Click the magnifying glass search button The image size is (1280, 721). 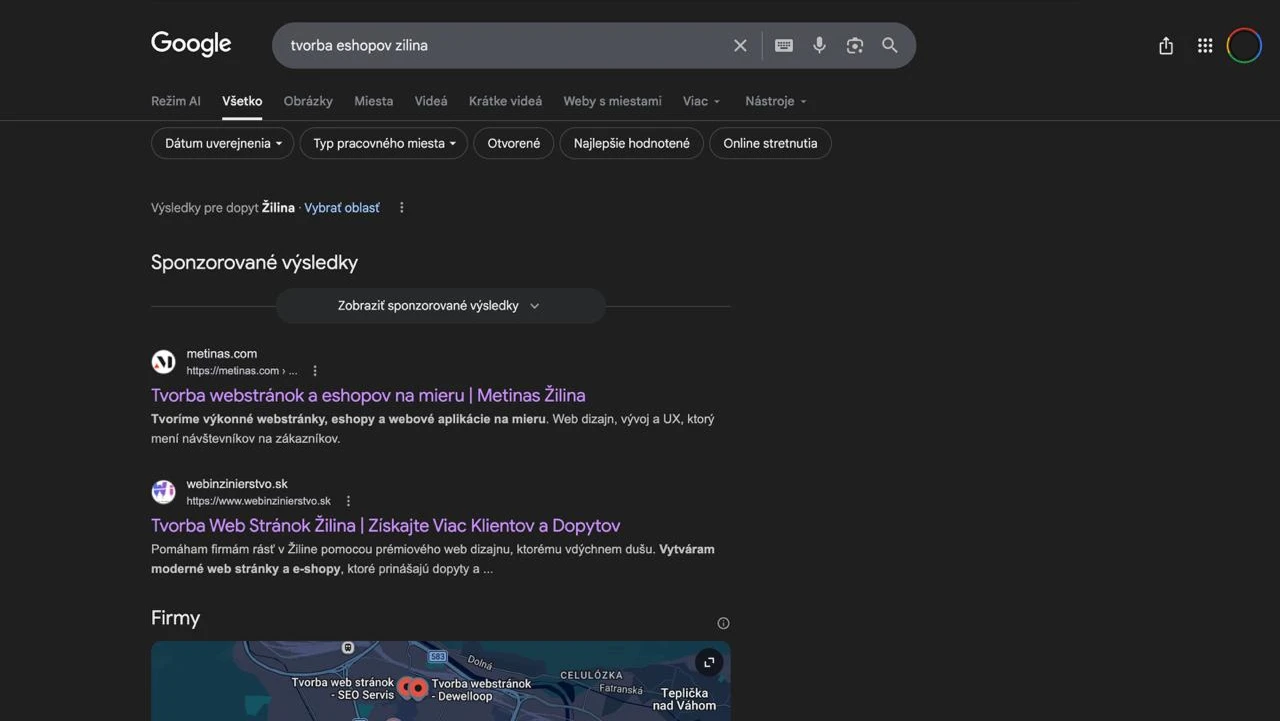coord(889,46)
